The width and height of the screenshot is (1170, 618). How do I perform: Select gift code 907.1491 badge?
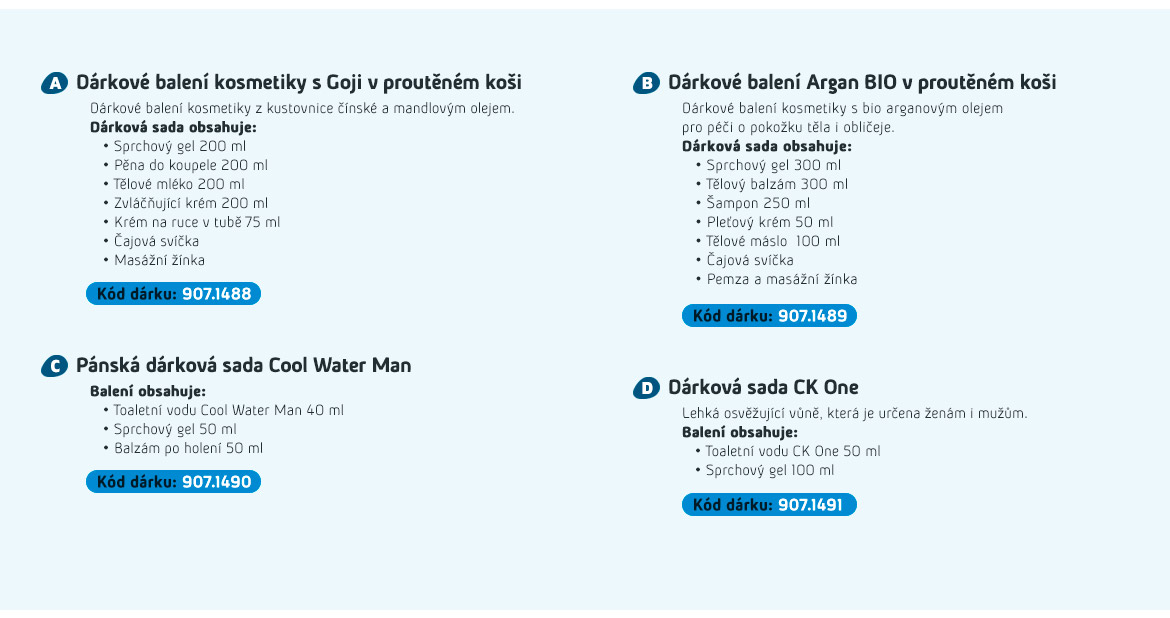[769, 505]
